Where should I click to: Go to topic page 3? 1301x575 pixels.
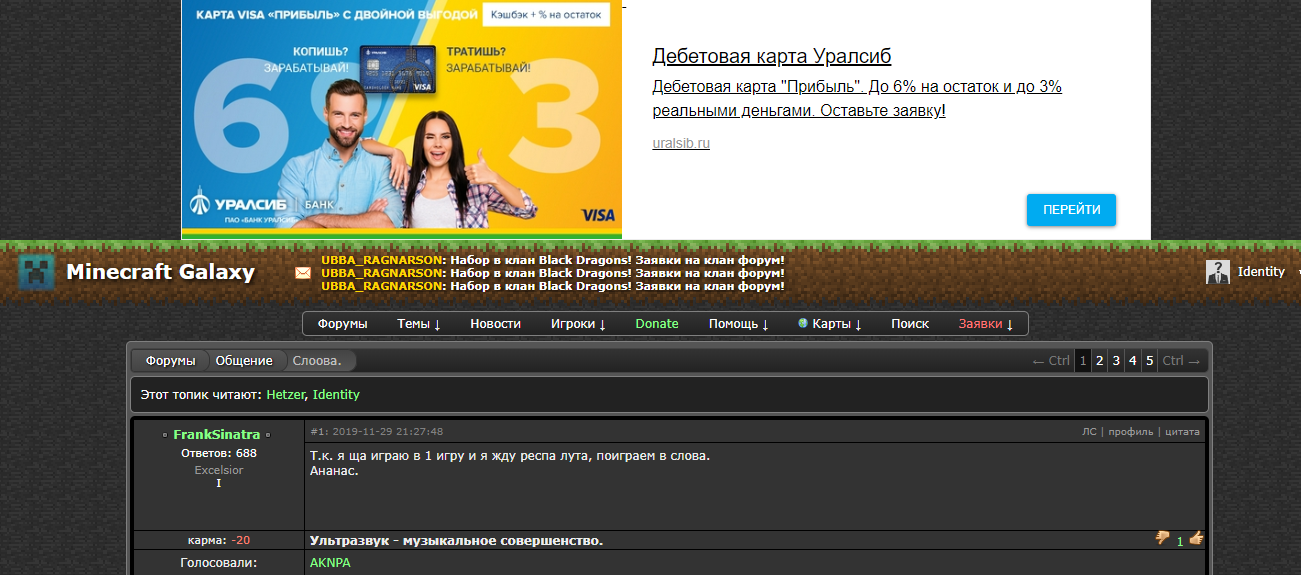[x=1116, y=361]
